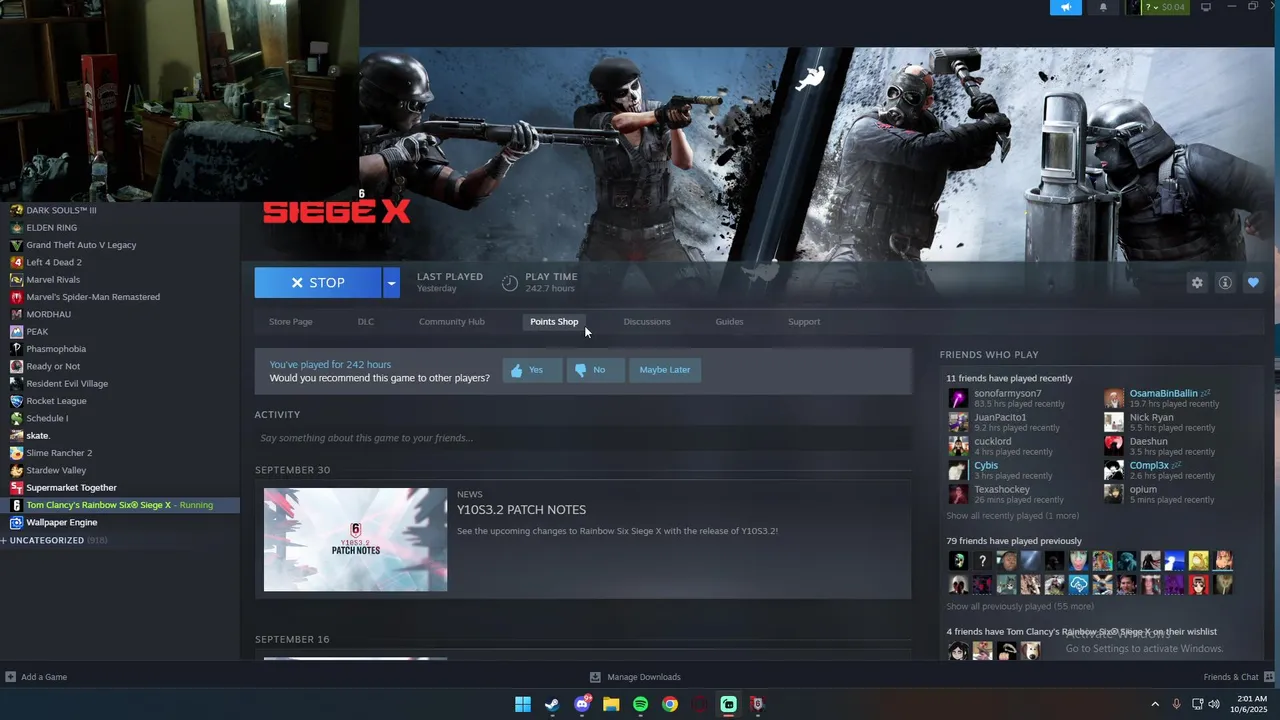Select Schedule I in library

(47, 418)
